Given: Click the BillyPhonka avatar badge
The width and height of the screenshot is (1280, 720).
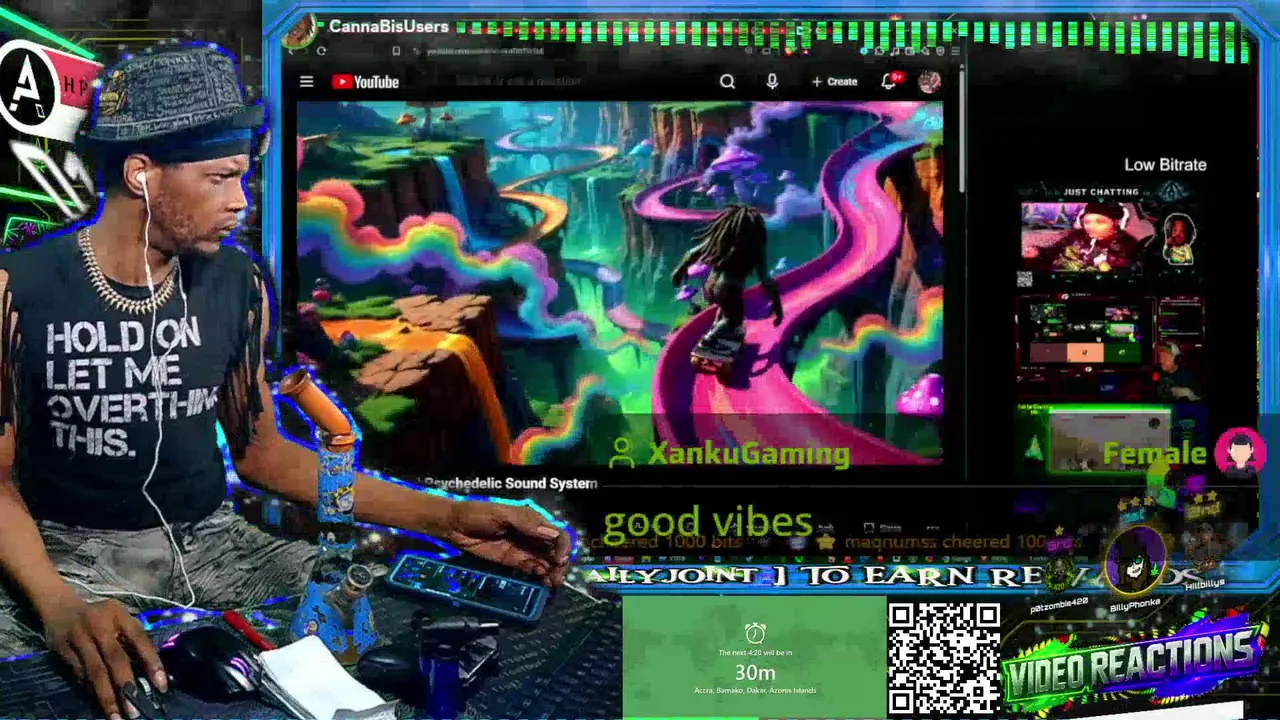Looking at the screenshot, I should (1136, 561).
